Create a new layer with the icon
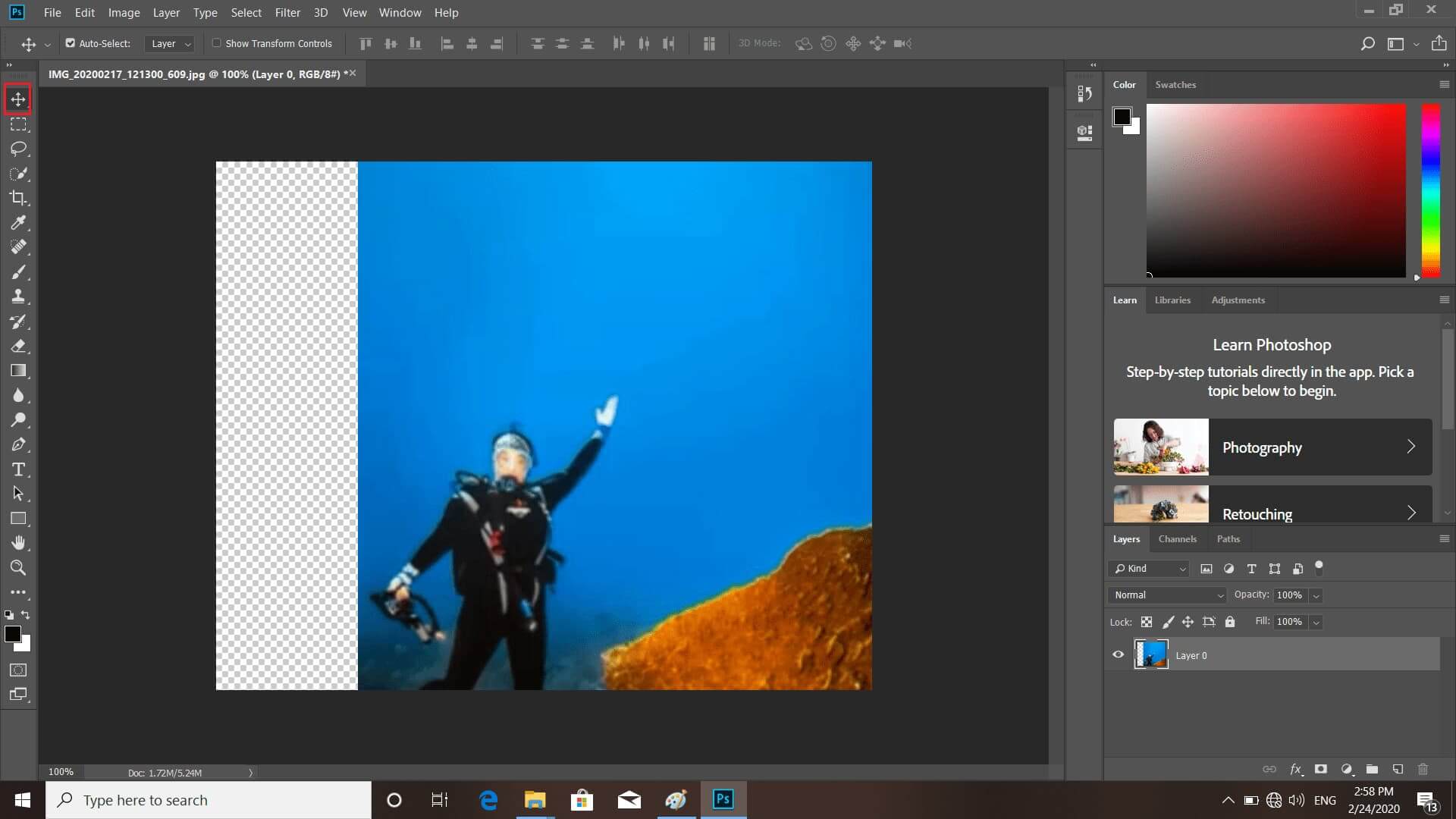Image resolution: width=1456 pixels, height=819 pixels. point(1398,769)
